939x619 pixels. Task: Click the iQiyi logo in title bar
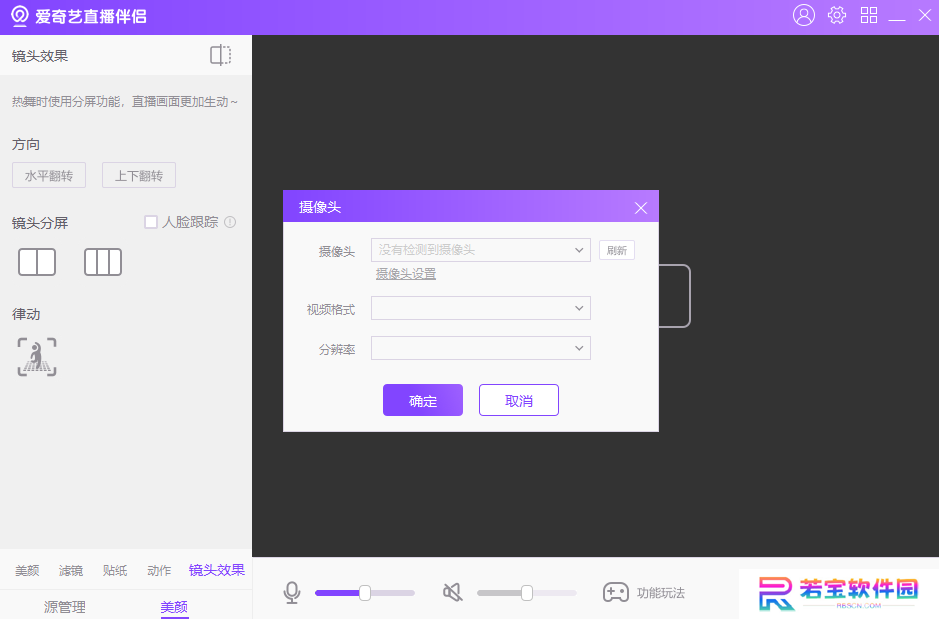20,16
